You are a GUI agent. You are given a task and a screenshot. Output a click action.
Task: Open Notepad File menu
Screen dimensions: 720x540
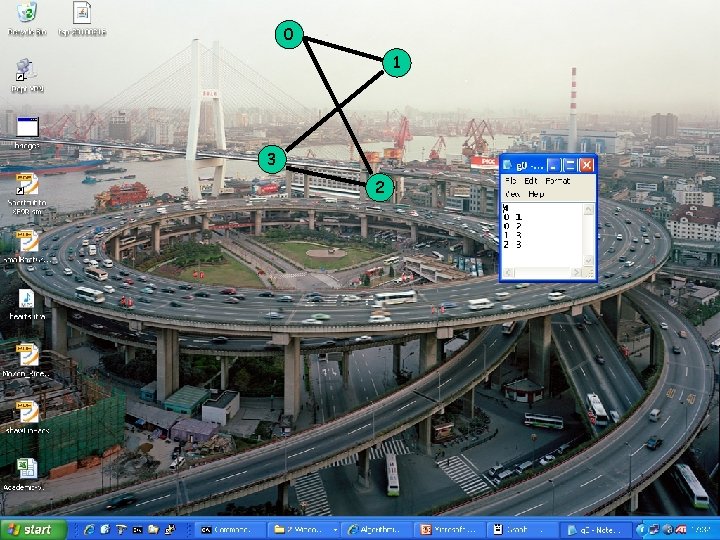click(x=510, y=181)
